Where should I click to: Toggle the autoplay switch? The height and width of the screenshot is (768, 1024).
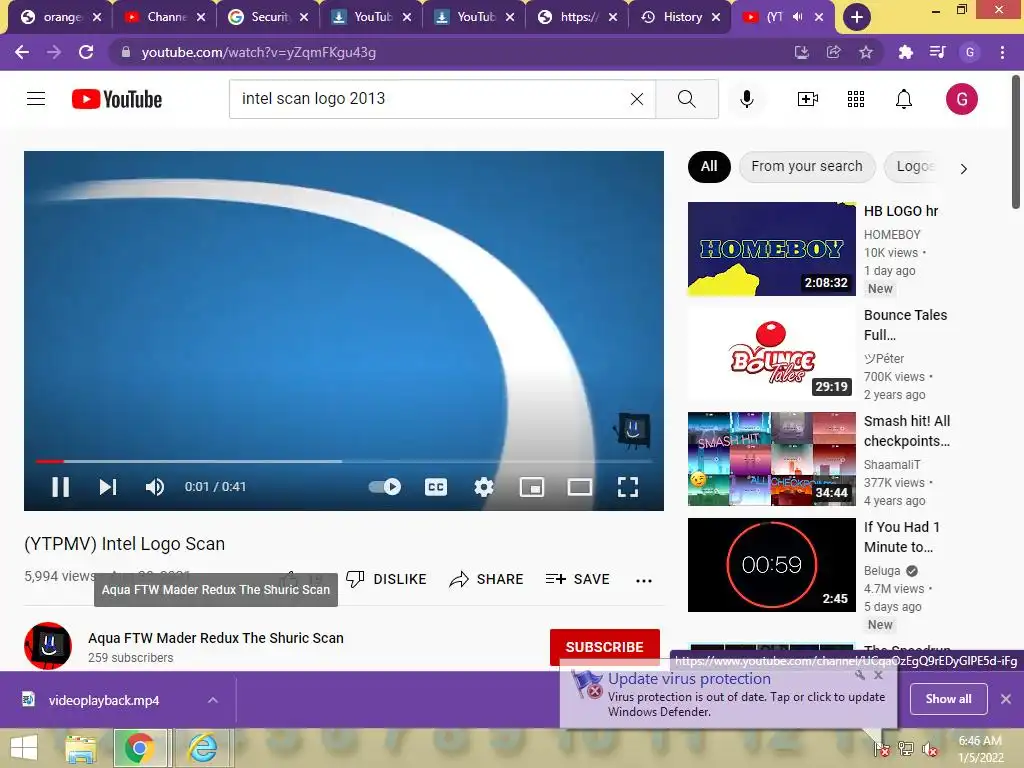tap(385, 487)
